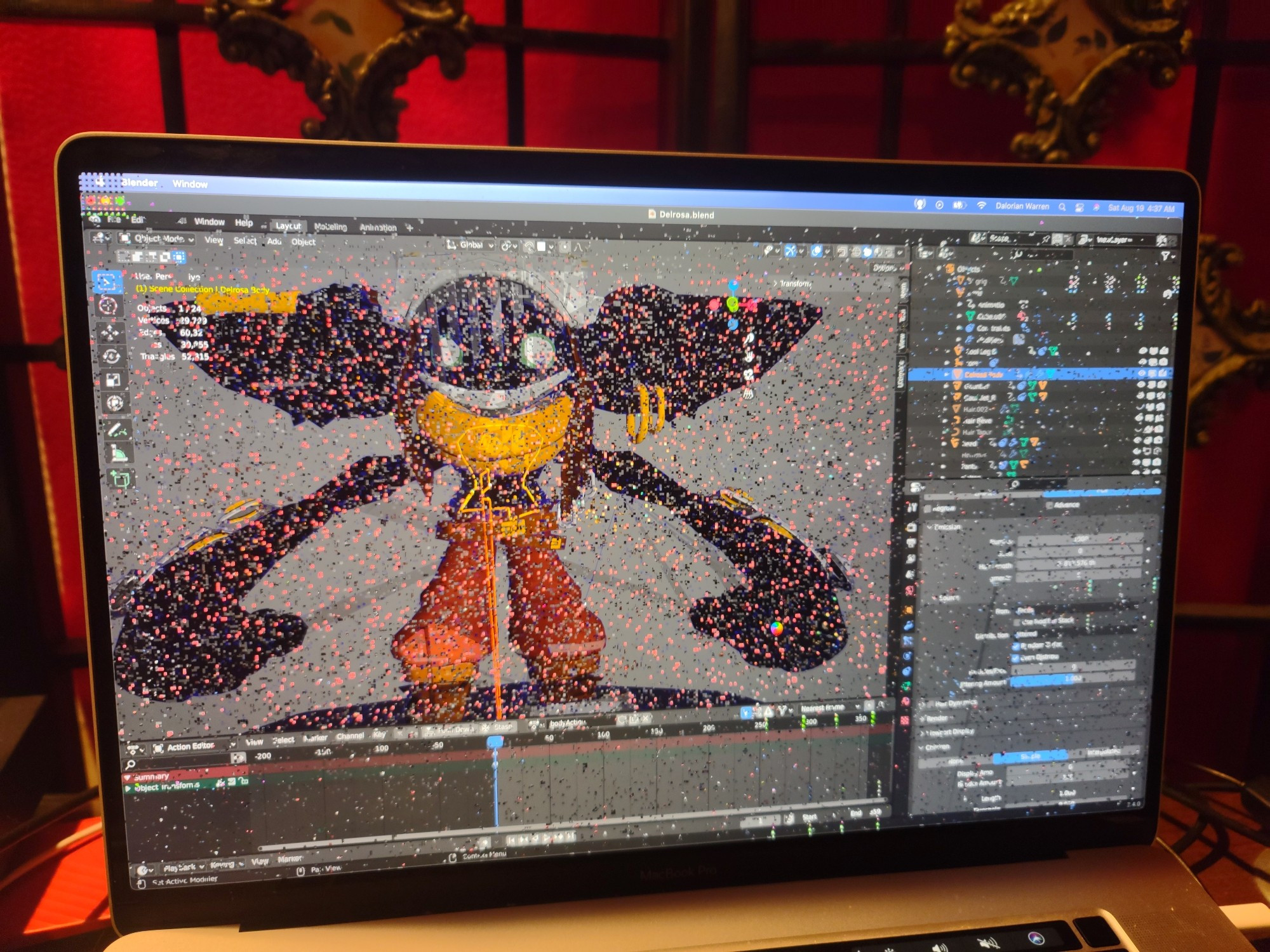Adjust the Jittering Amount slider
Screen dimensions: 1270x952
coord(1073,680)
